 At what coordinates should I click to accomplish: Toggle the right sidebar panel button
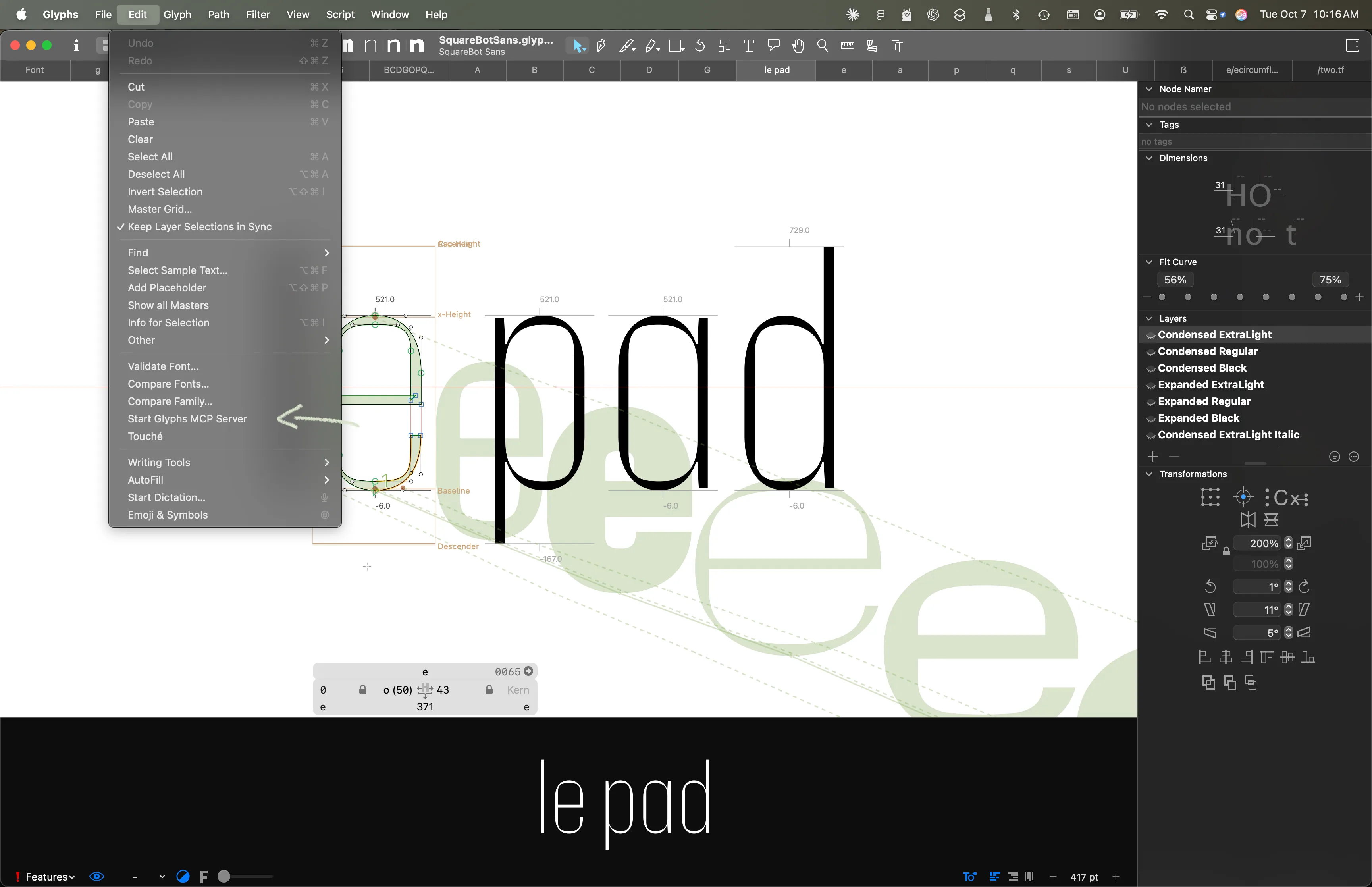click(x=1353, y=45)
